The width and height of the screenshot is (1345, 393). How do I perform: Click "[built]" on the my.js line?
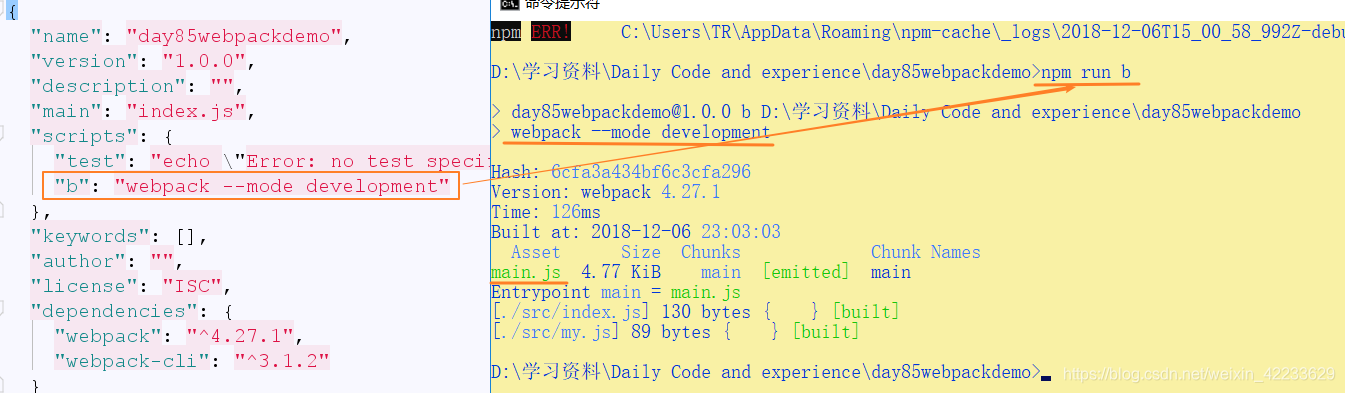point(826,332)
